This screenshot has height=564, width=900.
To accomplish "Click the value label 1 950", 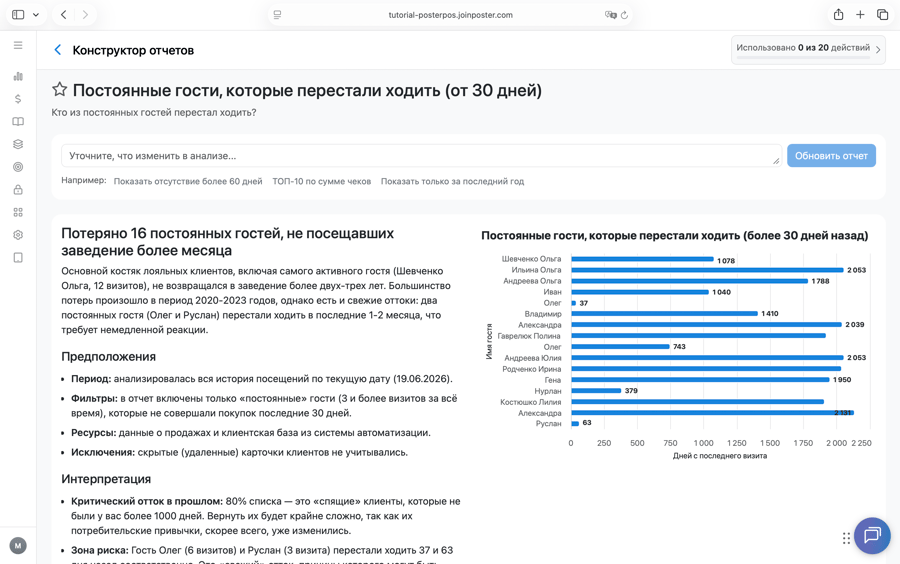I will click(842, 380).
